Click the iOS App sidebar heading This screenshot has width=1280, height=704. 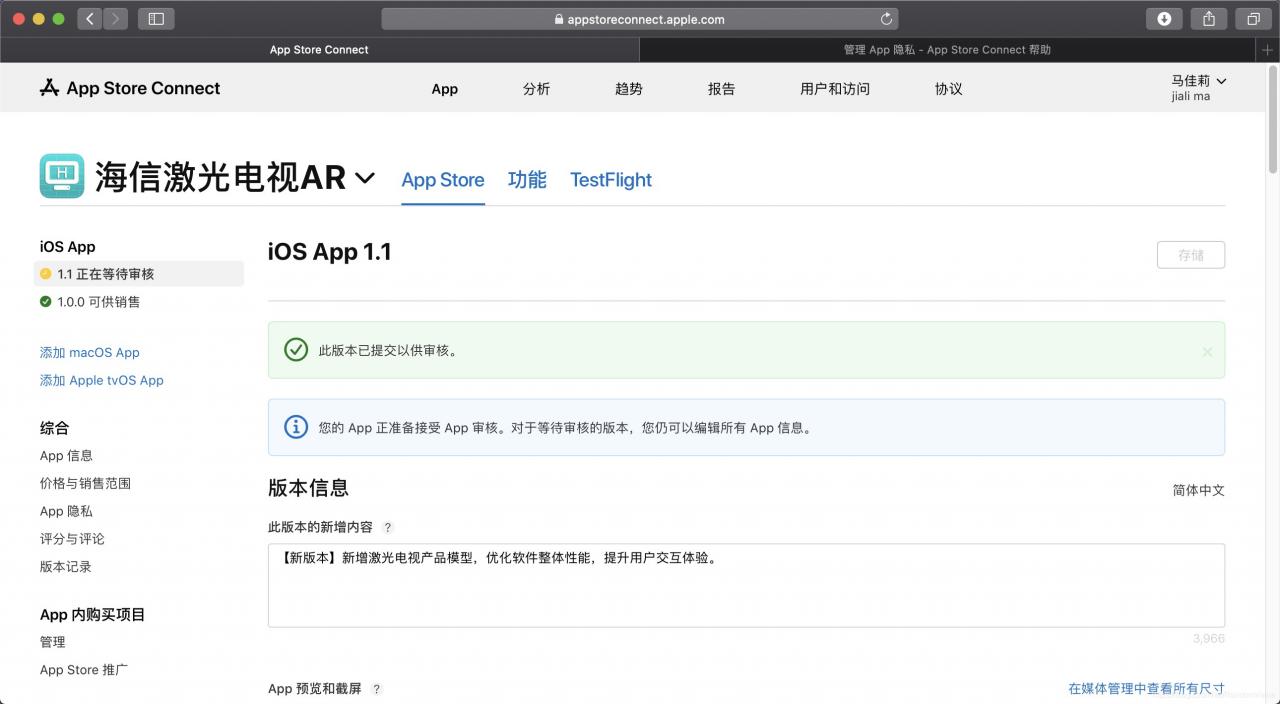click(x=68, y=247)
